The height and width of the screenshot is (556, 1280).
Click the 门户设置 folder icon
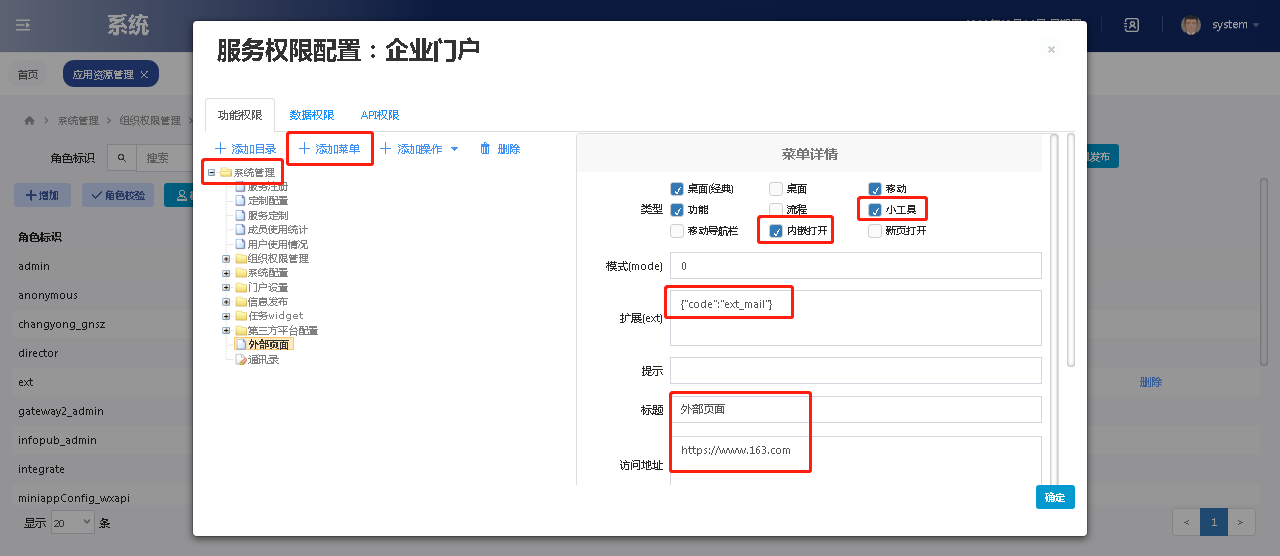(x=241, y=287)
